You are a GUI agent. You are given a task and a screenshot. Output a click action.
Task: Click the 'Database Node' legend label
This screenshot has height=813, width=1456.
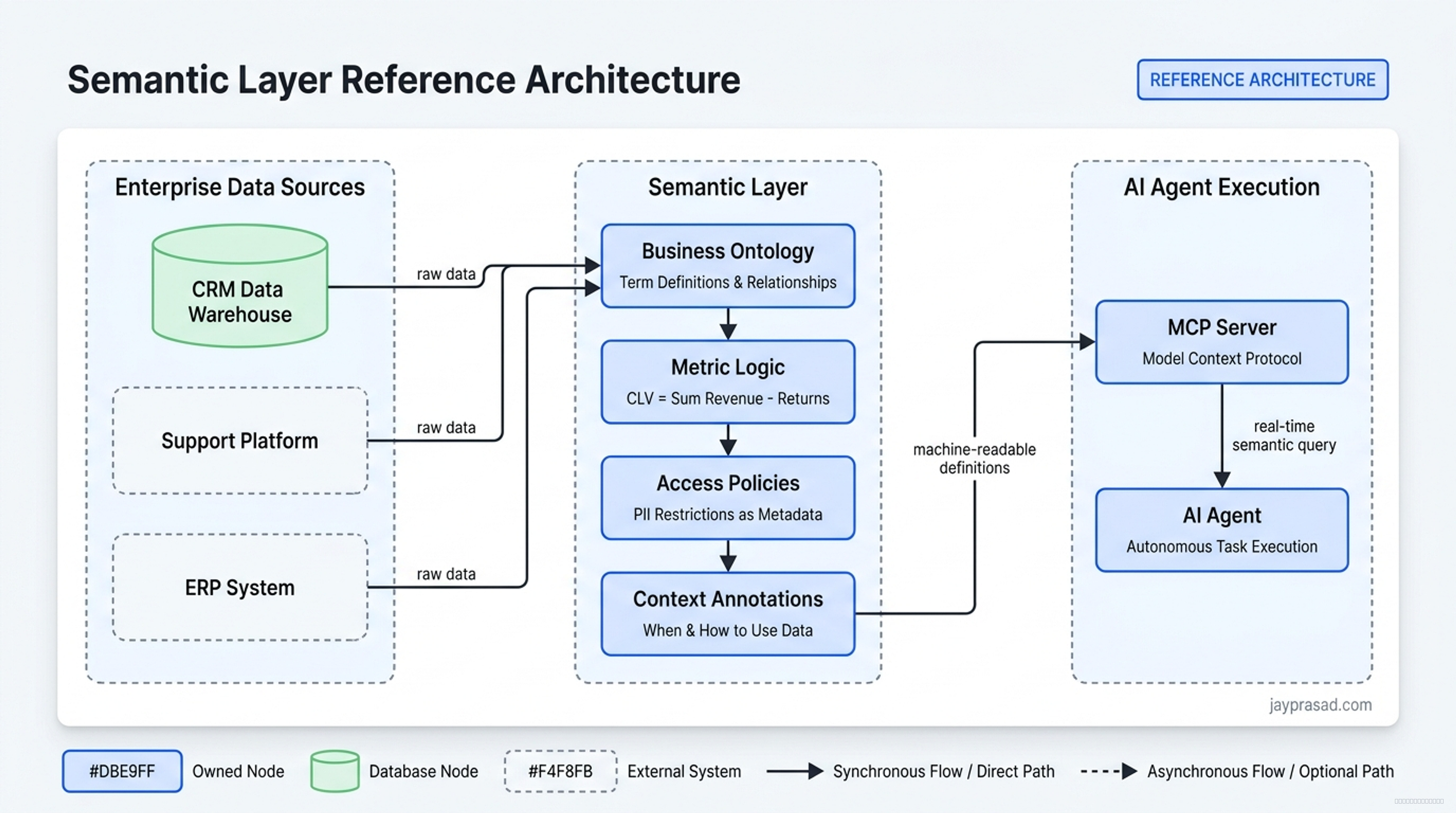pos(424,772)
